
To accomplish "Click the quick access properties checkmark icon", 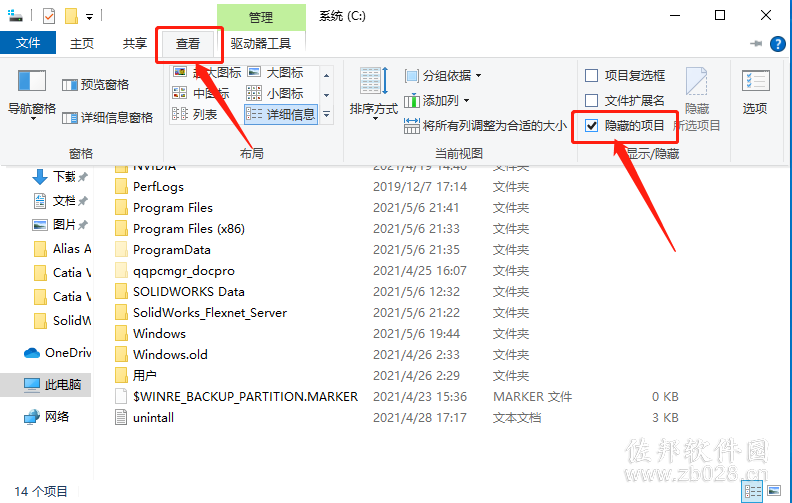I will click(49, 16).
